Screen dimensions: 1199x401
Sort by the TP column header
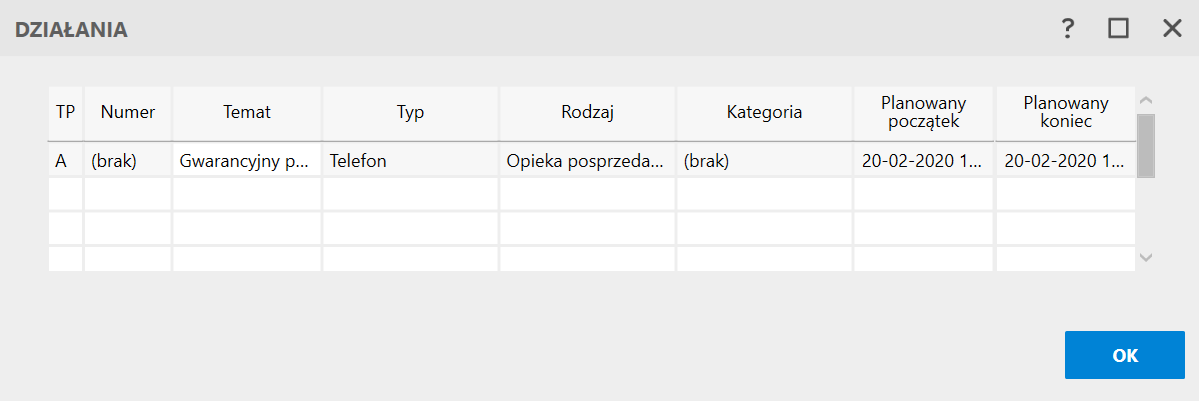point(66,112)
